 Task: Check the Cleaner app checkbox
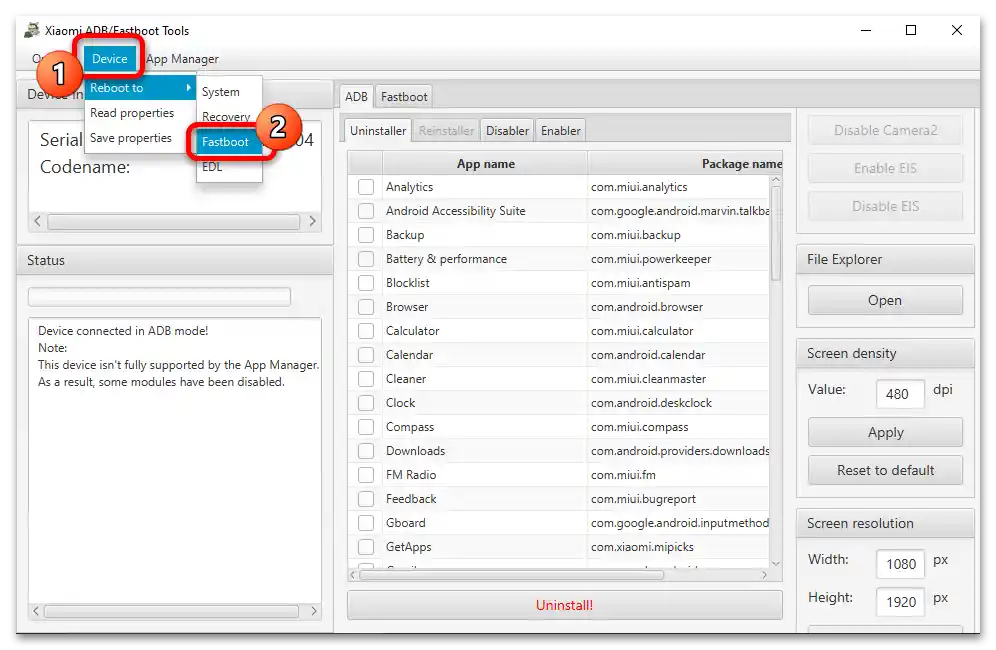coord(366,379)
